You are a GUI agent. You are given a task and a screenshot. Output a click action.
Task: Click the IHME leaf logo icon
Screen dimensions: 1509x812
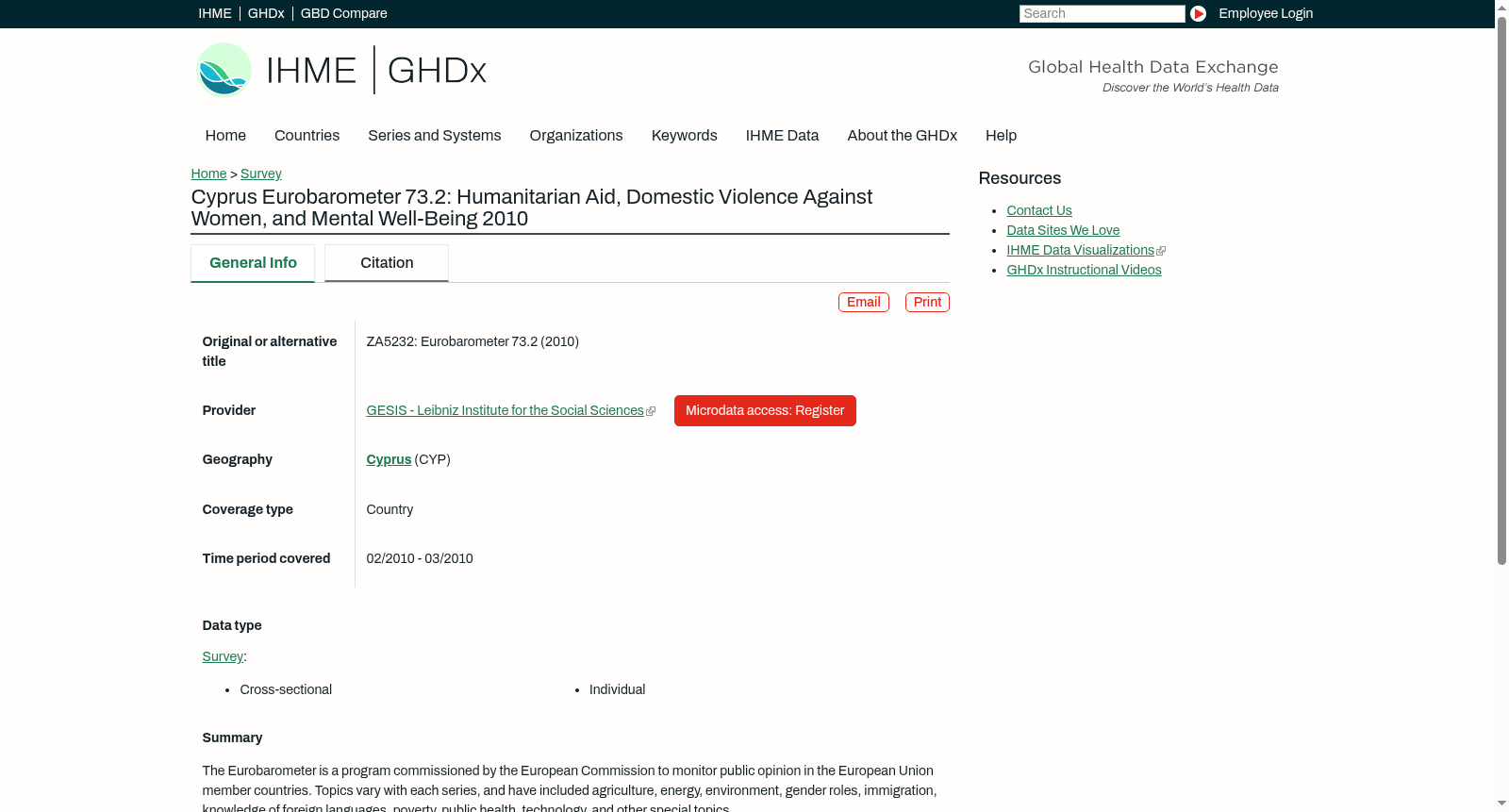point(224,70)
